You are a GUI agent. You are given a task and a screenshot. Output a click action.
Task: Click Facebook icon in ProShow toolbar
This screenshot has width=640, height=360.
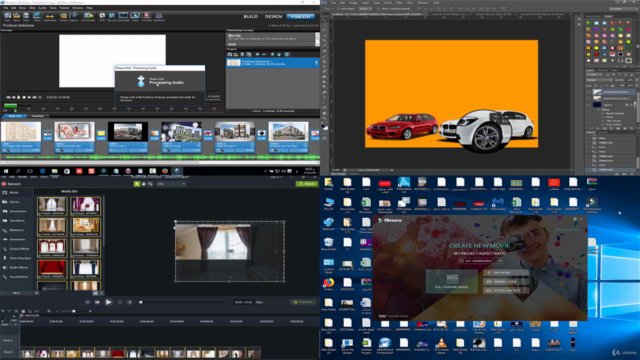point(159,16)
